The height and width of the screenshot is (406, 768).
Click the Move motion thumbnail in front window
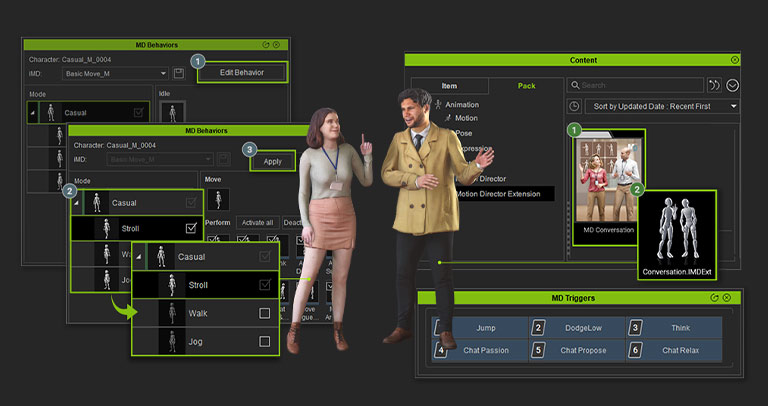tap(217, 199)
